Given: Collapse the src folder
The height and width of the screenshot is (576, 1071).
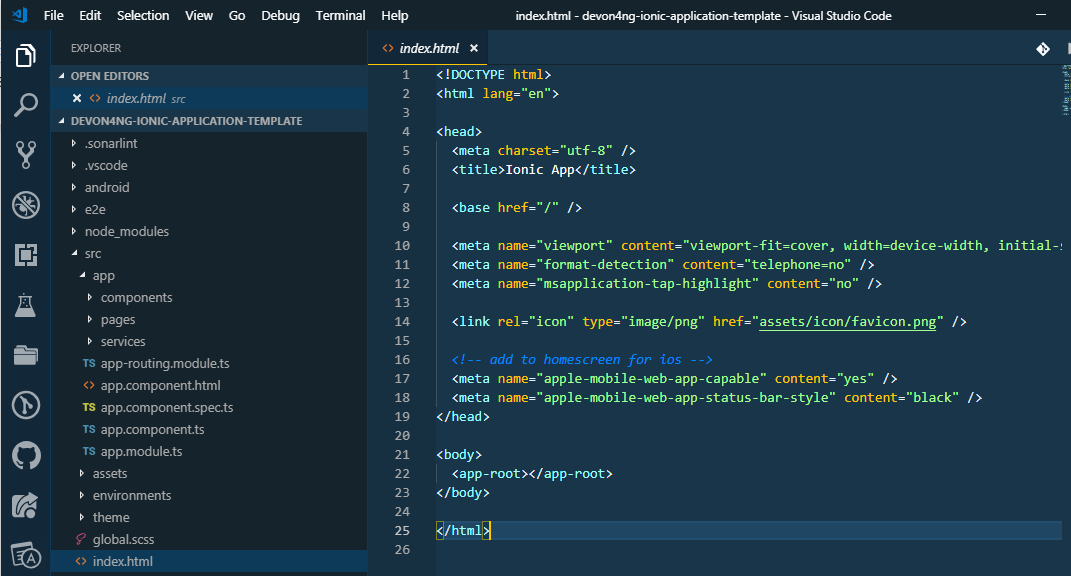Looking at the screenshot, I should pyautogui.click(x=93, y=254).
